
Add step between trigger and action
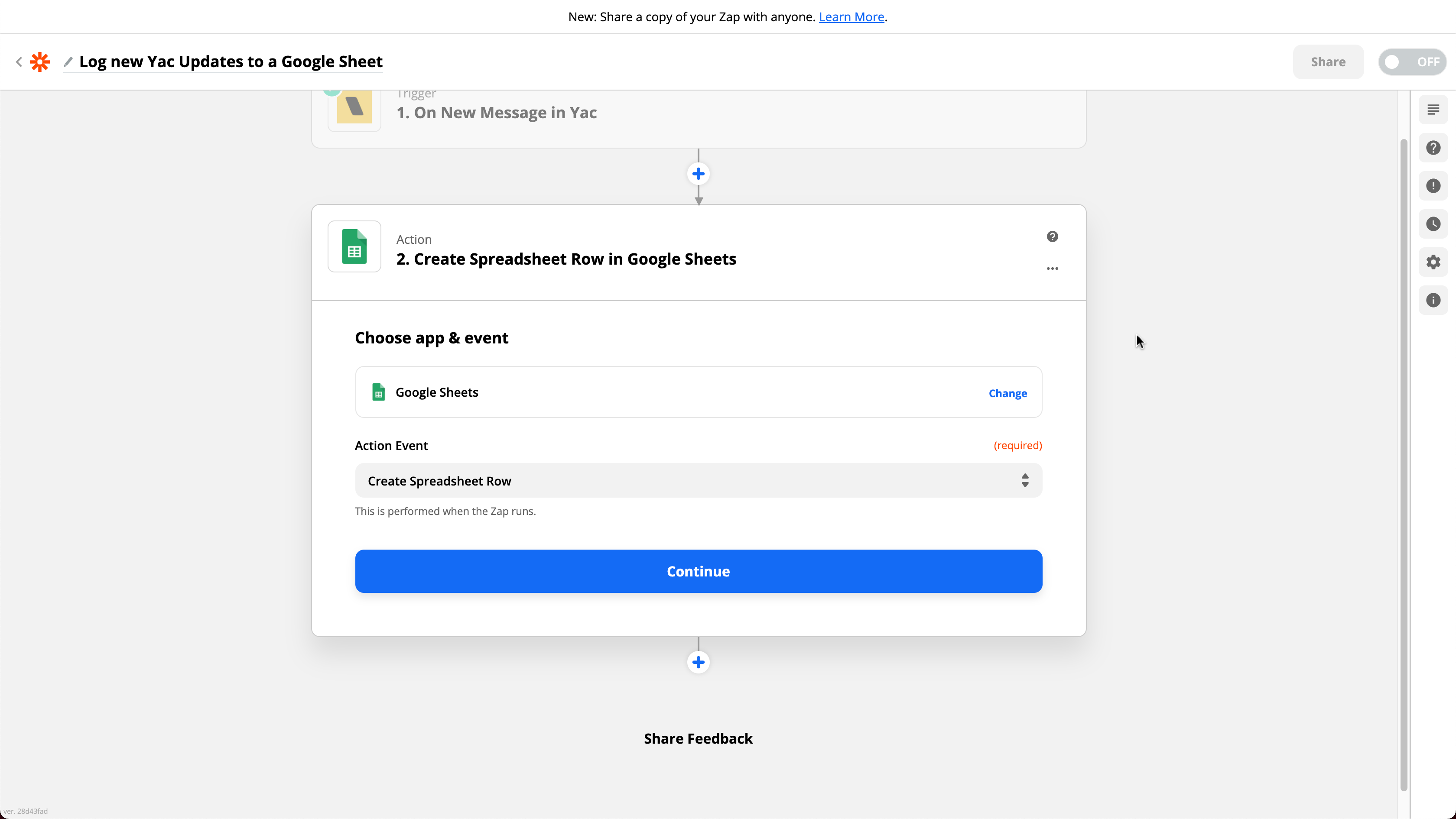pyautogui.click(x=698, y=174)
